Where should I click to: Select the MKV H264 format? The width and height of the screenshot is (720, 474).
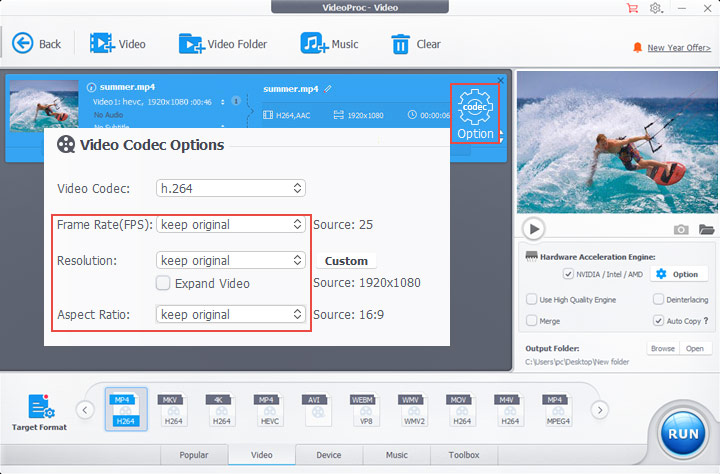[x=174, y=409]
